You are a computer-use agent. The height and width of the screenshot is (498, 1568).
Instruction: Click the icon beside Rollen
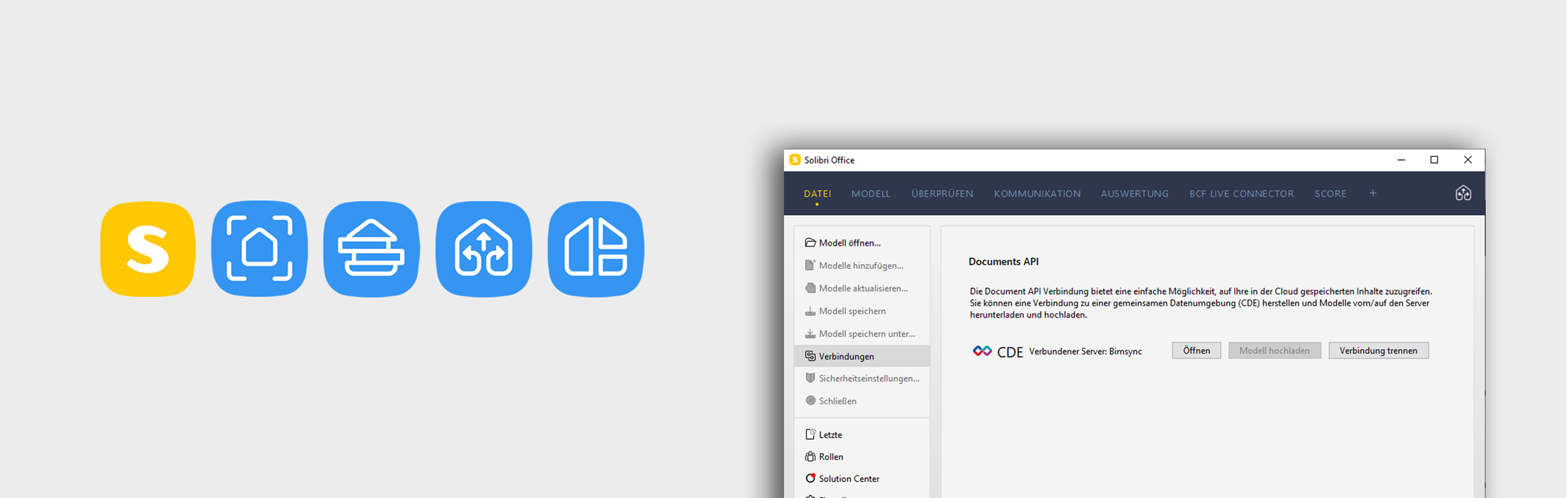tap(810, 456)
